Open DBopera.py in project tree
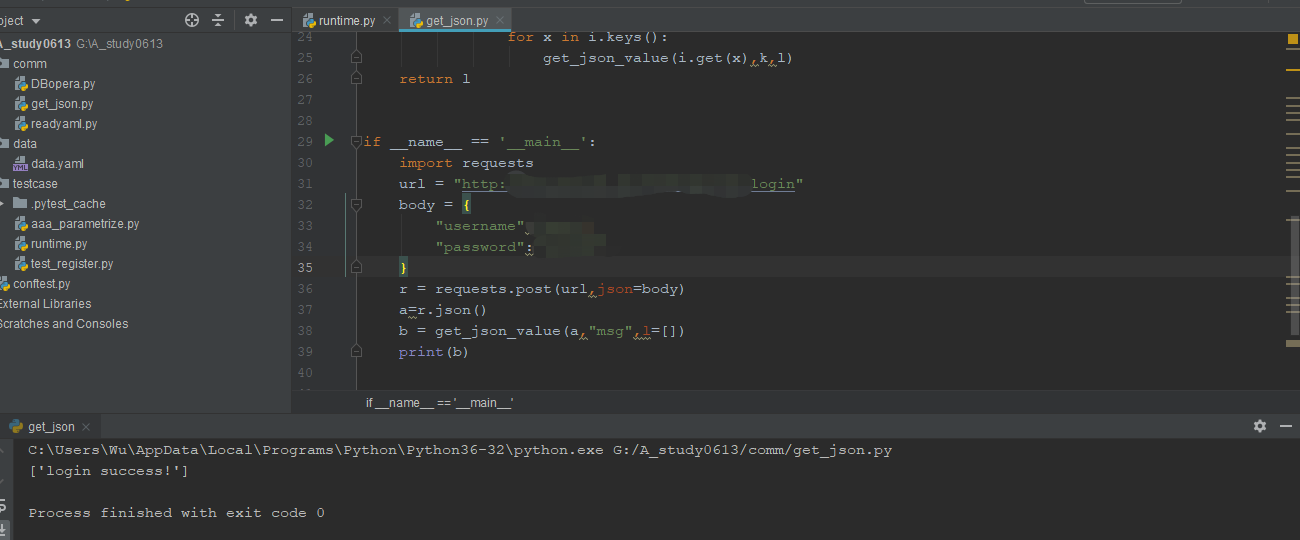1300x540 pixels. click(x=62, y=84)
